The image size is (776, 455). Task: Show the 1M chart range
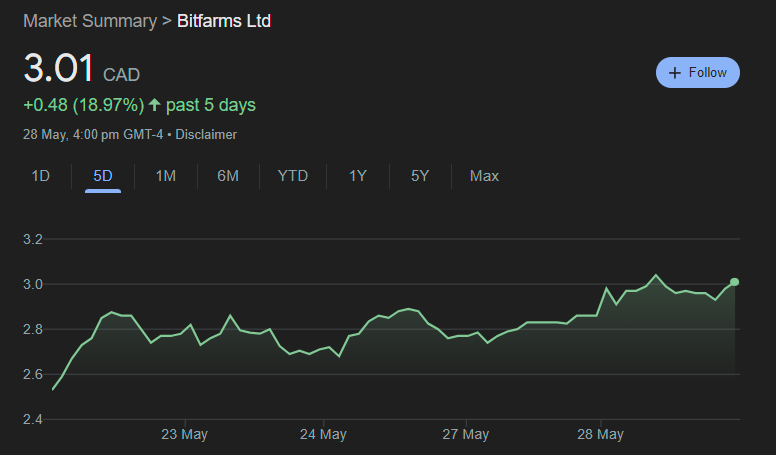coord(166,176)
